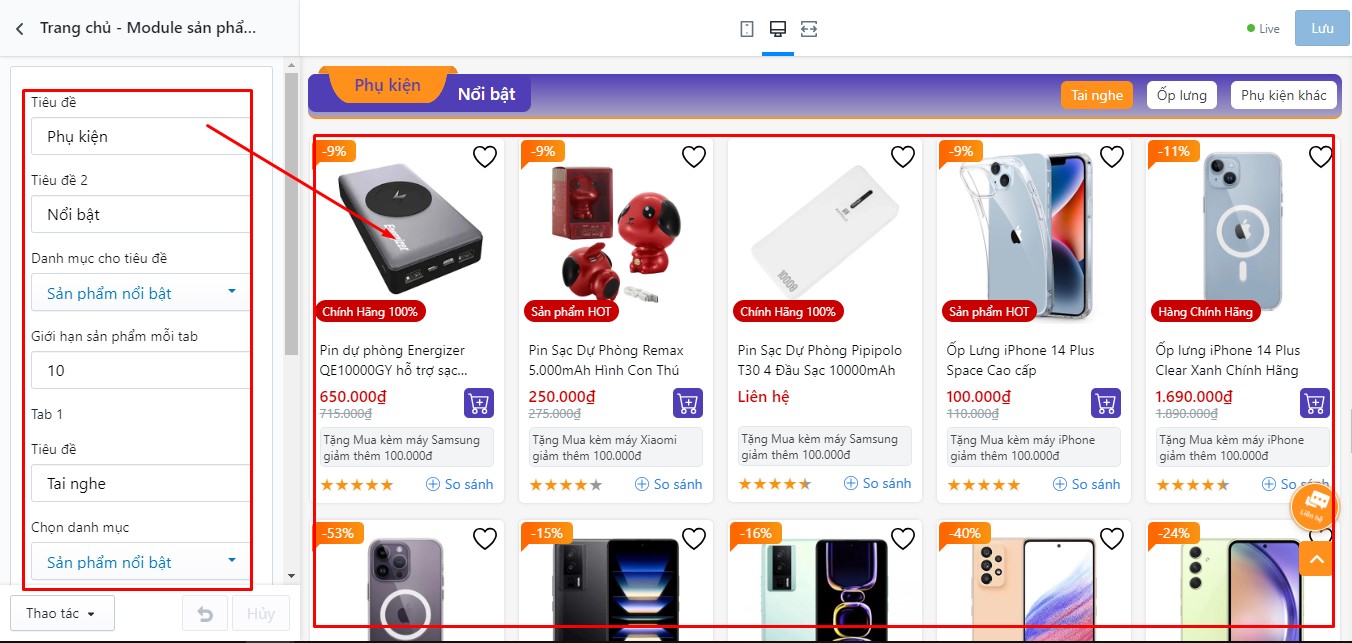Favorite the Energizer power bank with heart

484,156
